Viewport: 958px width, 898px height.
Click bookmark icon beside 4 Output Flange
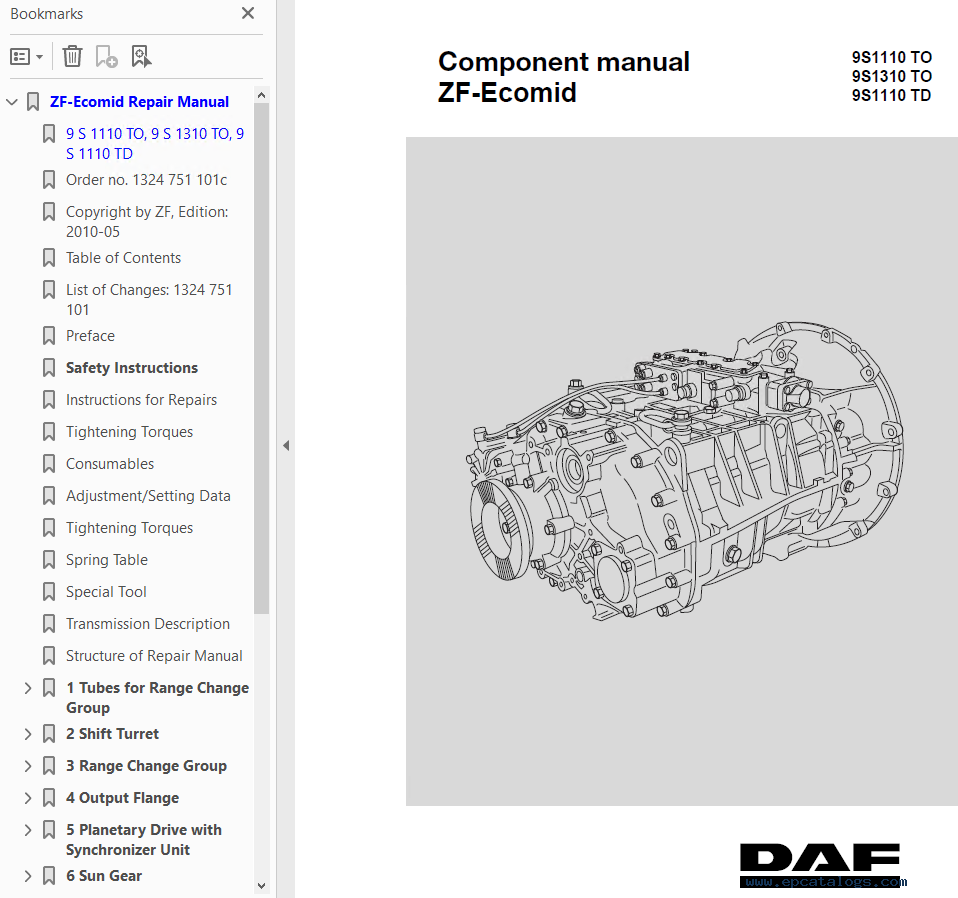pos(49,798)
